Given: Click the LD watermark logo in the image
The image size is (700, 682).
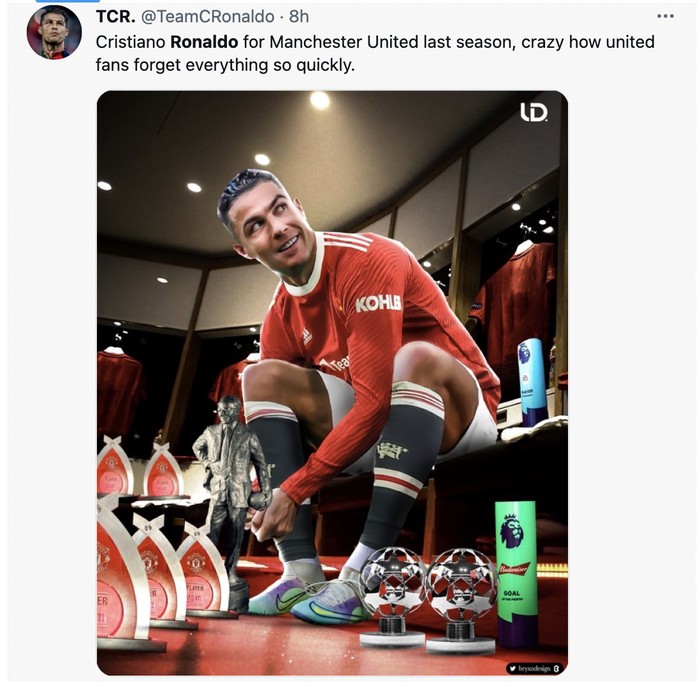Looking at the screenshot, I should 533,112.
